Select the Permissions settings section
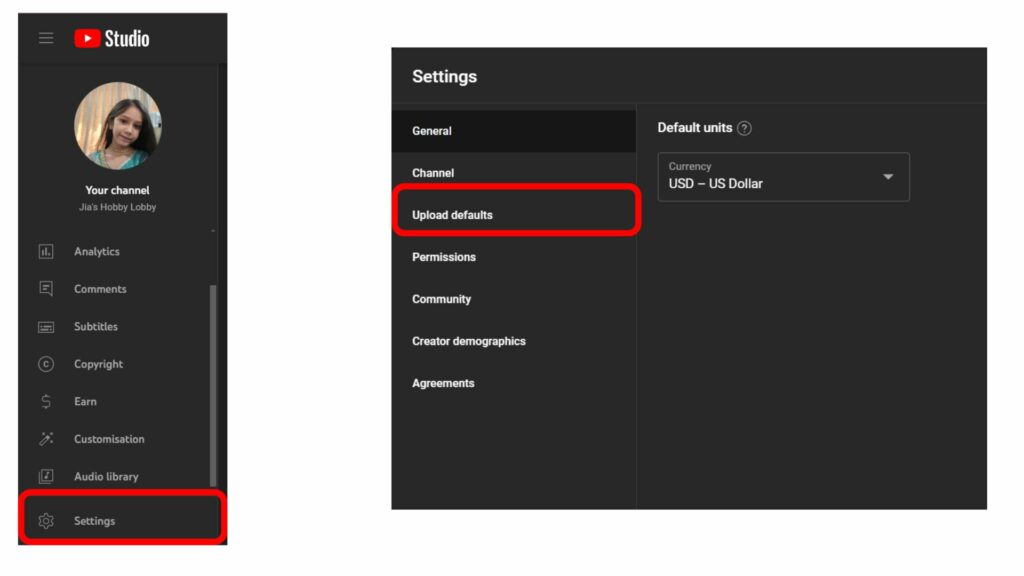The height and width of the screenshot is (576, 1024). pos(444,257)
